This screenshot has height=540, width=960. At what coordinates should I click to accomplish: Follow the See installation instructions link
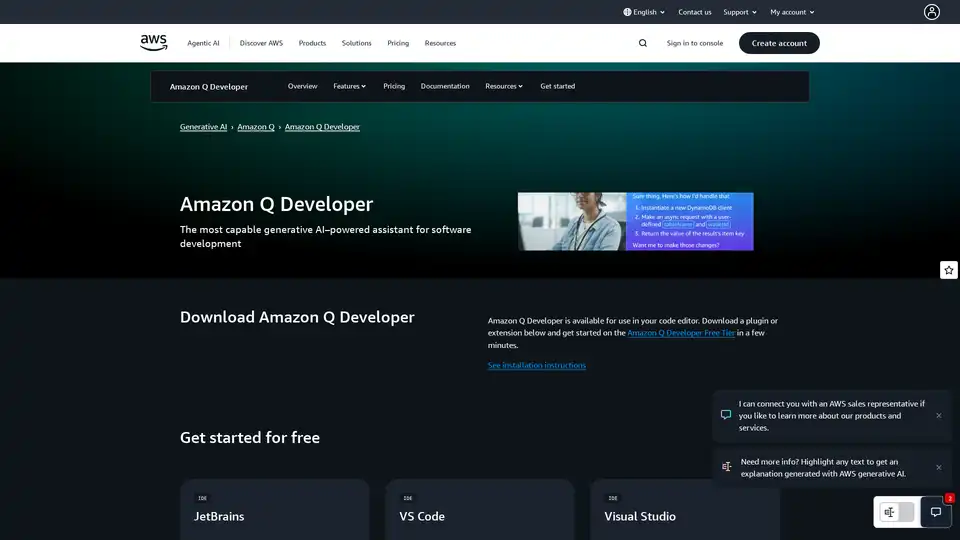coord(537,365)
